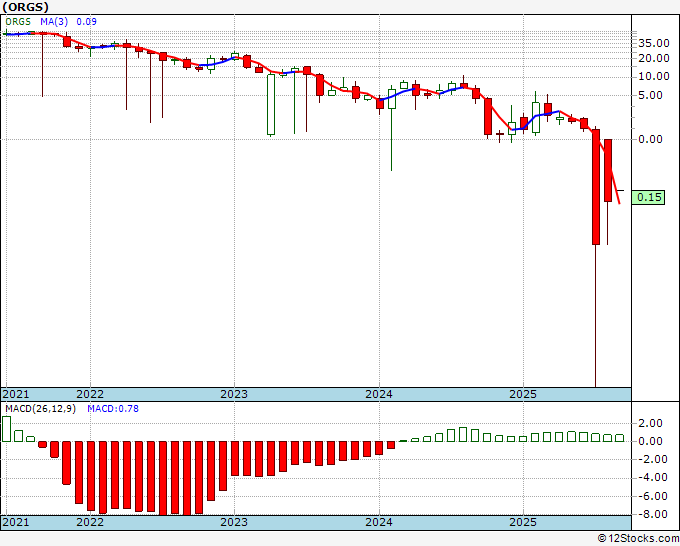680x546 pixels.
Task: Click the (ORGS) chart title
Action: [25, 7]
